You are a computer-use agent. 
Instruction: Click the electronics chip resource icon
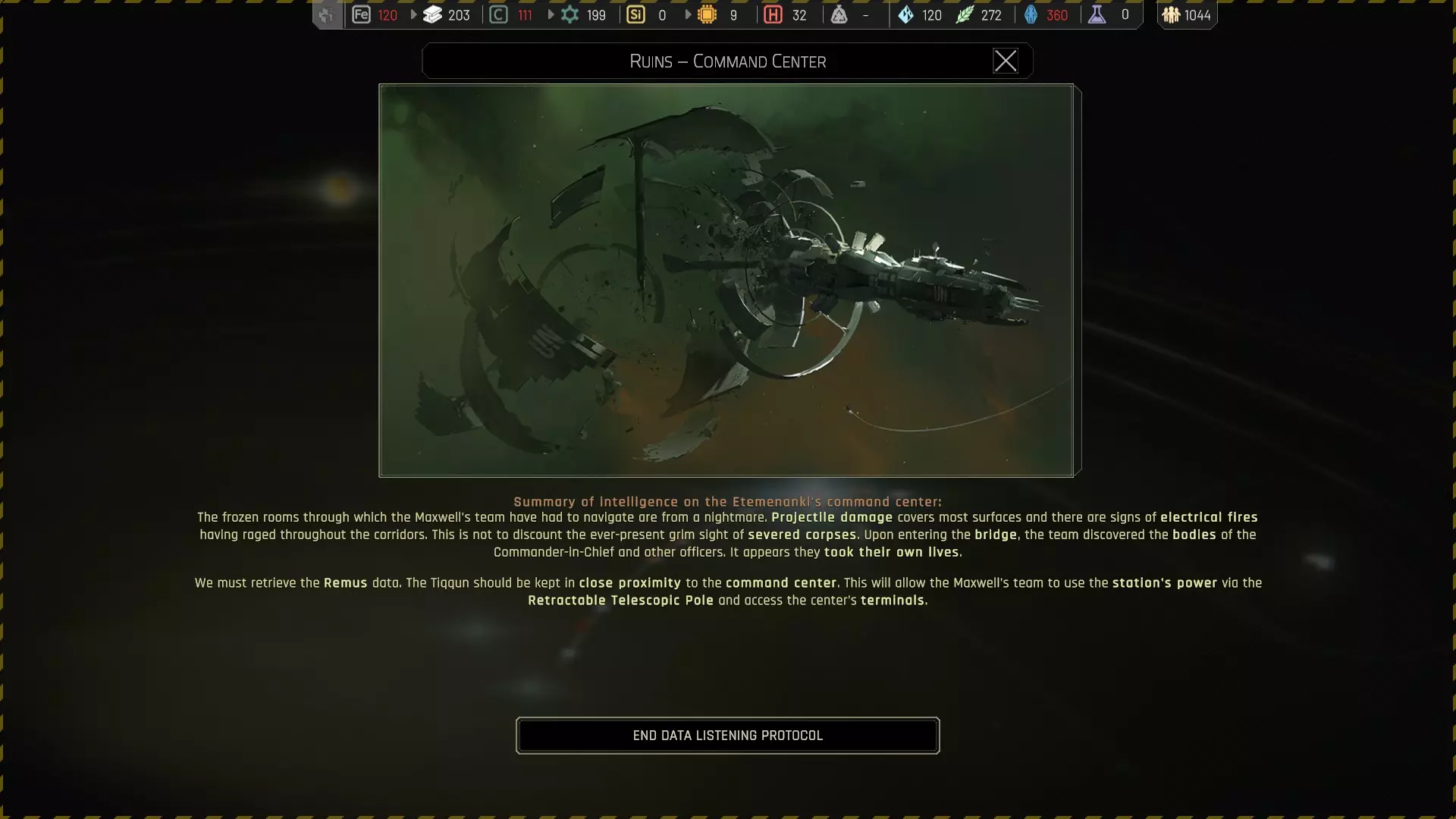pos(707,15)
